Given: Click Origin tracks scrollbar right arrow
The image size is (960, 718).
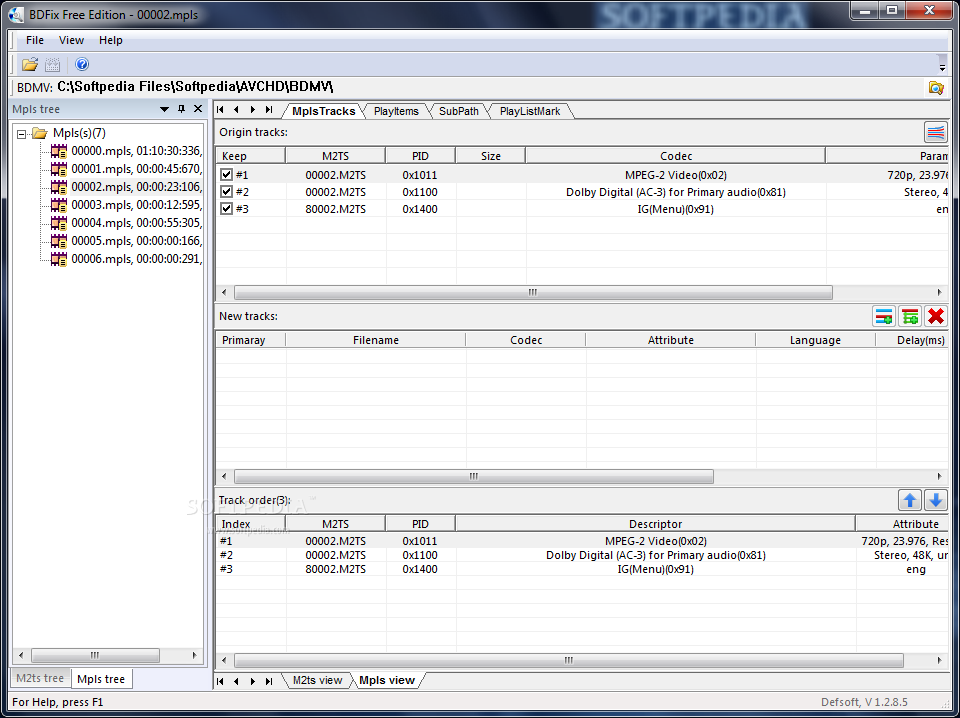Looking at the screenshot, I should 939,293.
